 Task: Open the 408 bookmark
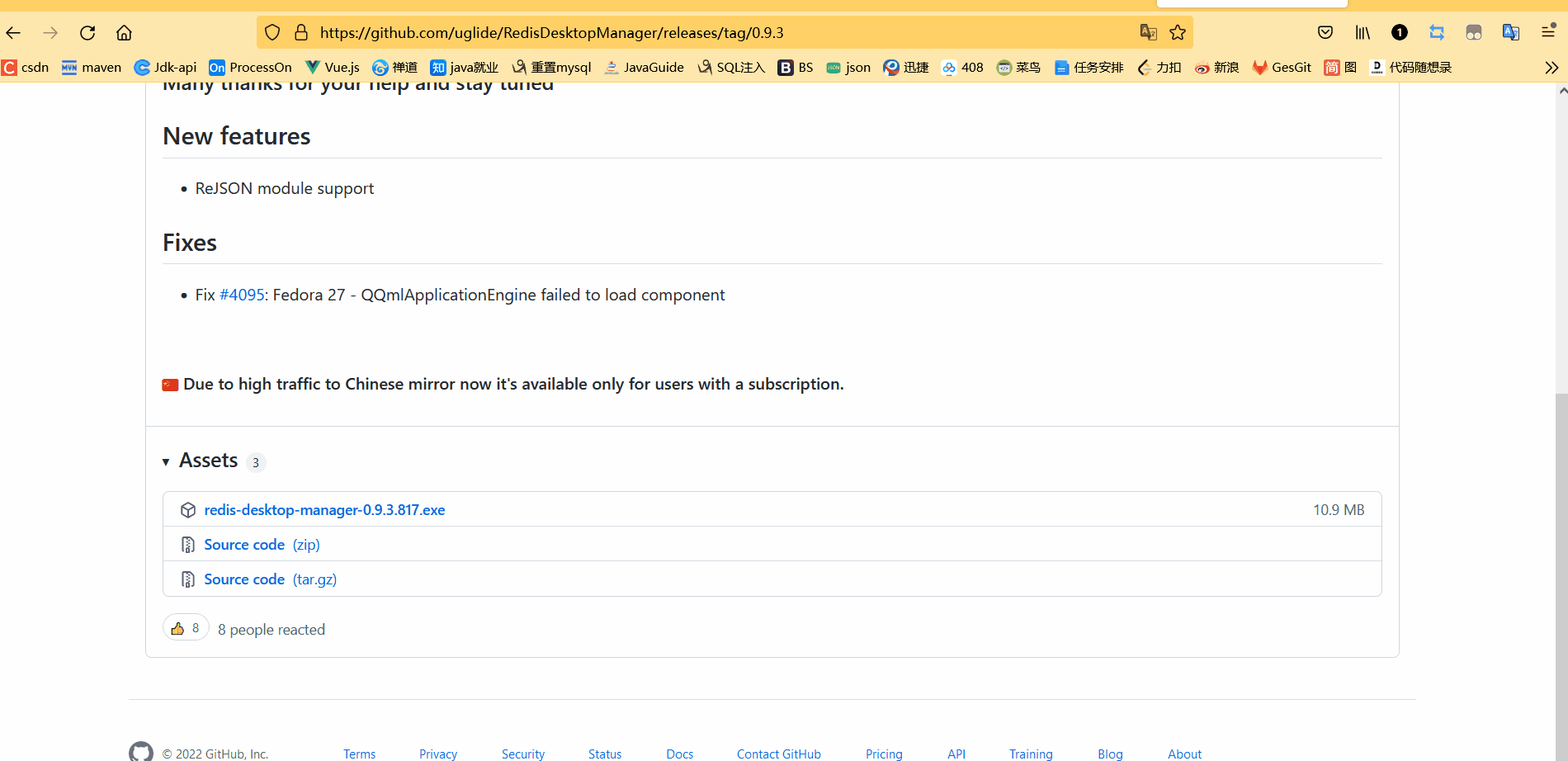(x=962, y=68)
